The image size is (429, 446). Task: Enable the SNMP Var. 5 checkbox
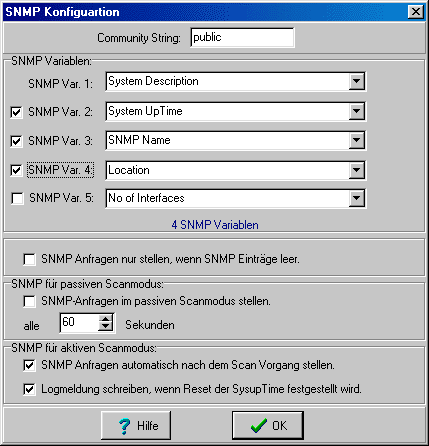[x=17, y=198]
